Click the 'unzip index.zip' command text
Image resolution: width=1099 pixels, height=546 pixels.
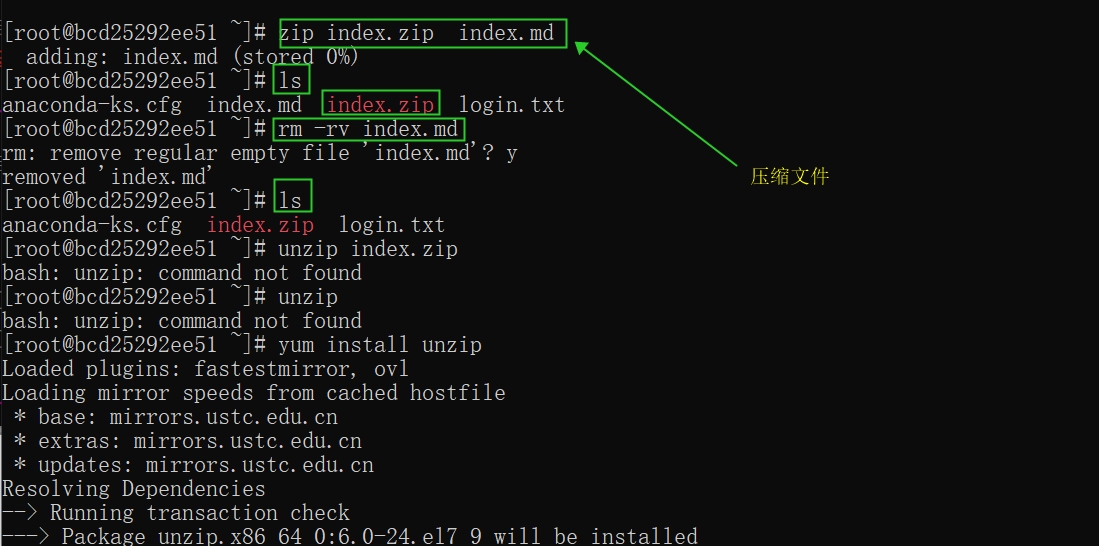(x=368, y=249)
